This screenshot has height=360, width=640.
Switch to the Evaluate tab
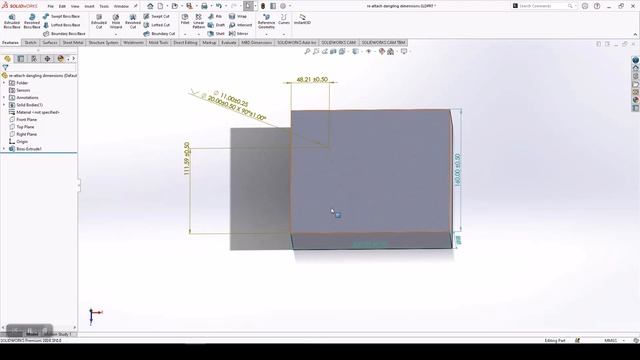tap(229, 42)
